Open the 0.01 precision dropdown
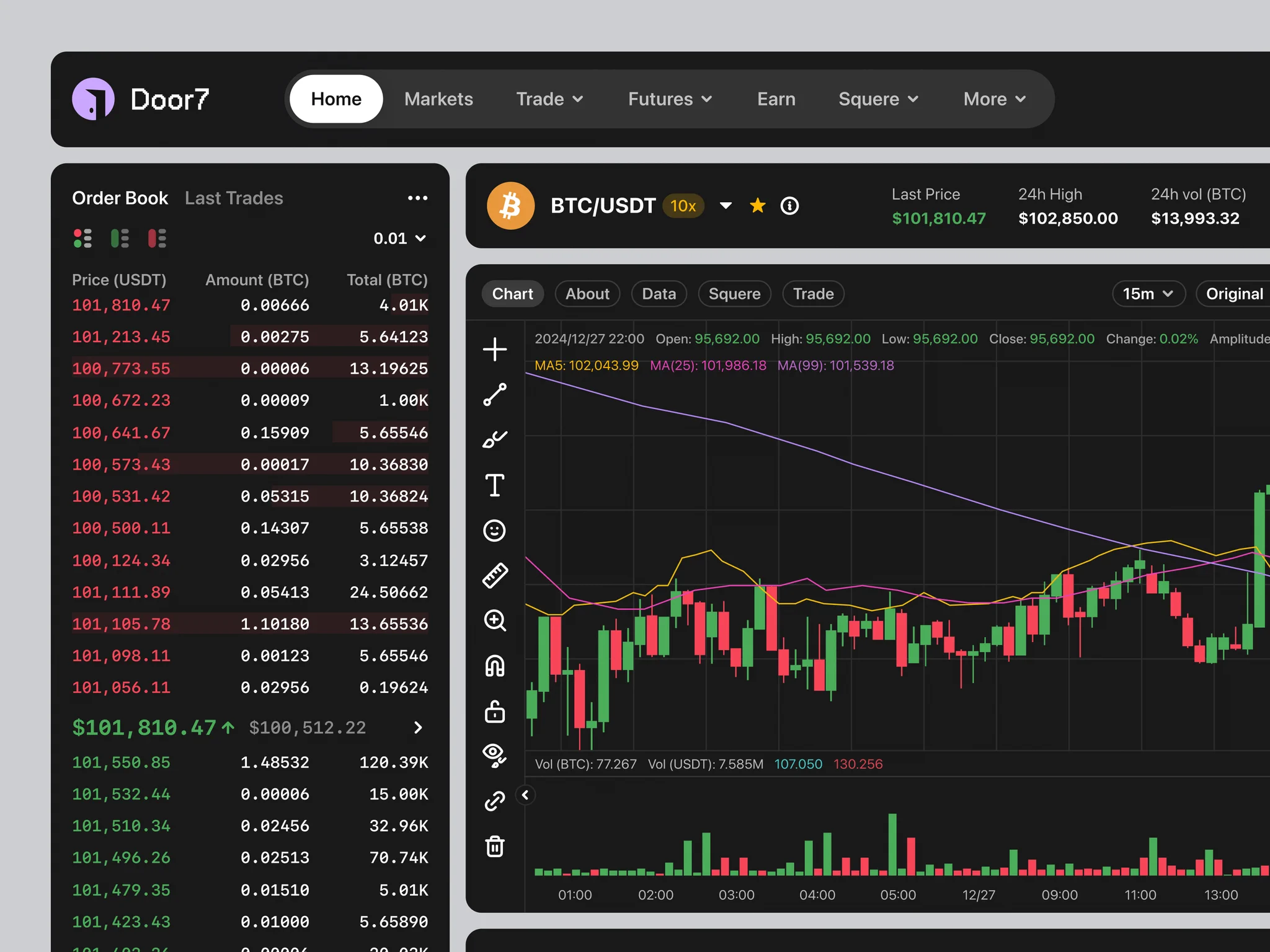Screen dimensions: 1270x952 (400, 239)
